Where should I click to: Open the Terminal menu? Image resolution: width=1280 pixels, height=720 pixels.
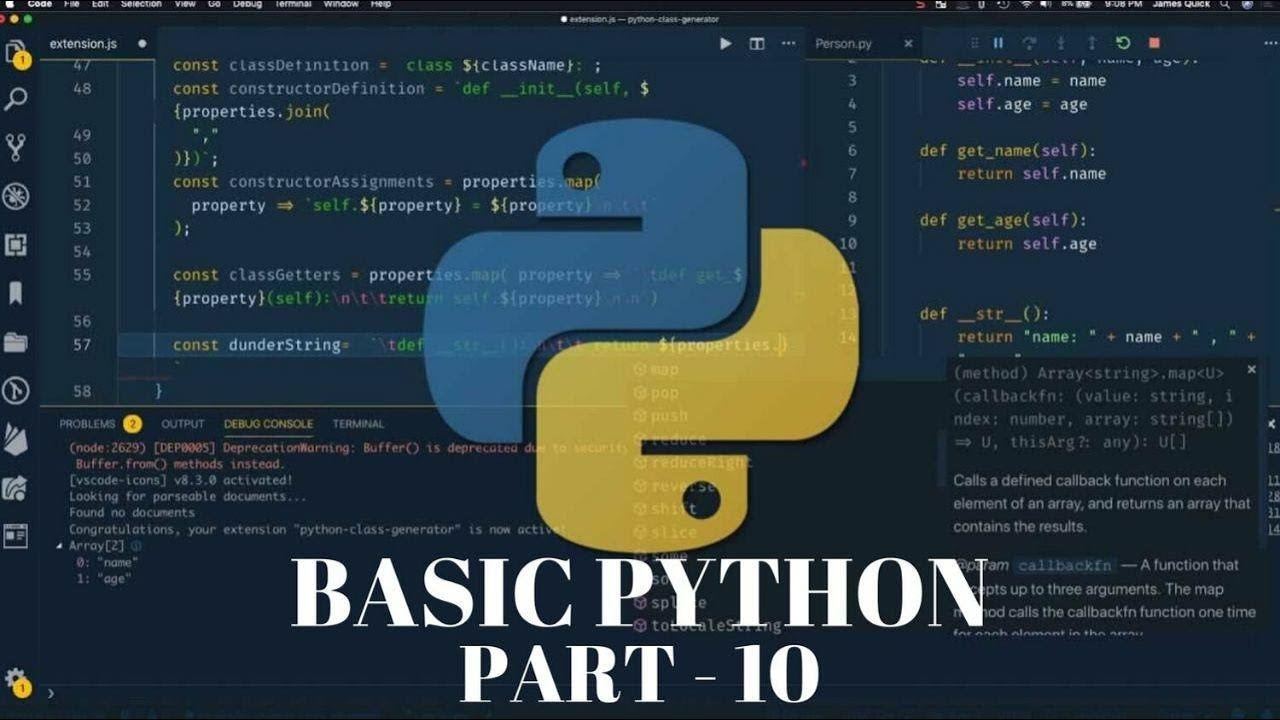(293, 4)
